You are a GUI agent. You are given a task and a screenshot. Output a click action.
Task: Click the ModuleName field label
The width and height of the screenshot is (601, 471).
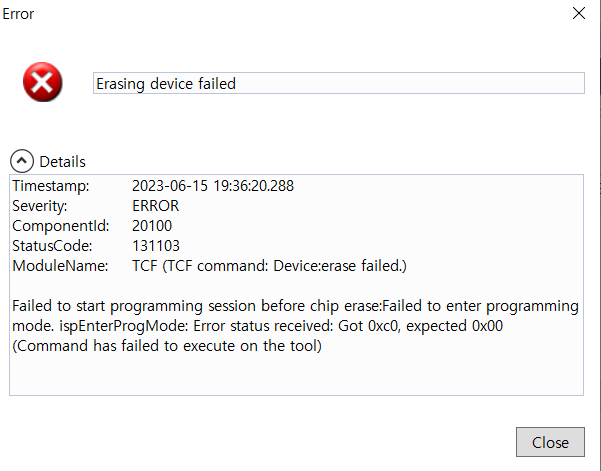coord(58,265)
